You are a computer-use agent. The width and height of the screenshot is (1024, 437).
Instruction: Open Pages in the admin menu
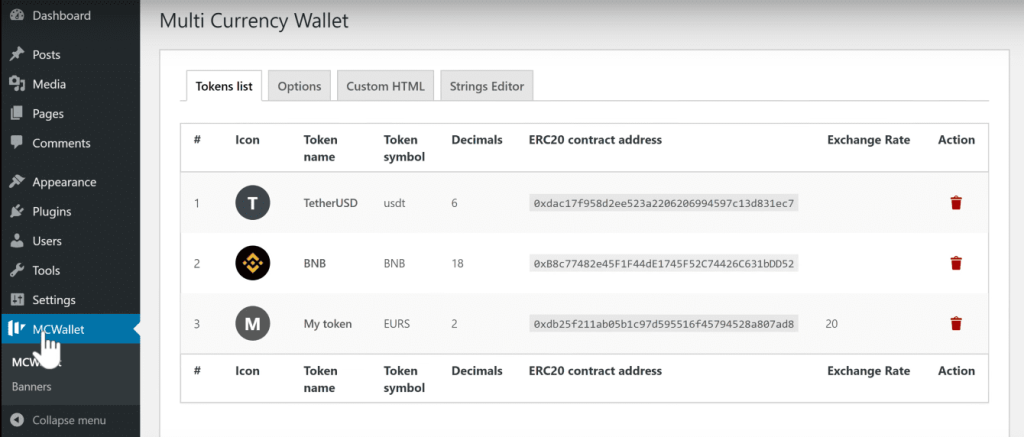point(48,114)
